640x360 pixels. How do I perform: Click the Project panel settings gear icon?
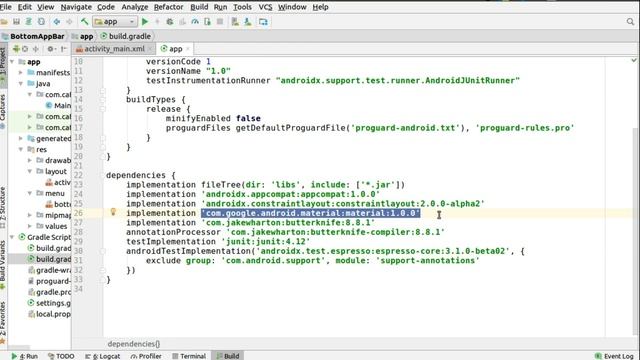click(x=51, y=49)
